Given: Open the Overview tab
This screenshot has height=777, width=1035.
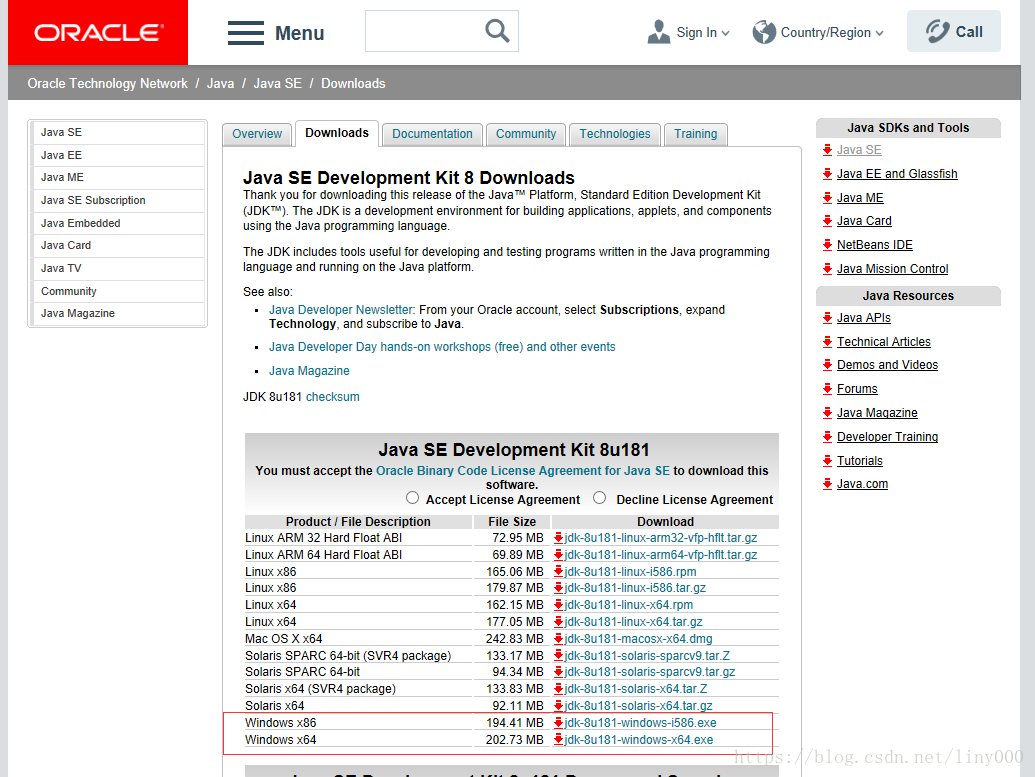Looking at the screenshot, I should pyautogui.click(x=257, y=134).
